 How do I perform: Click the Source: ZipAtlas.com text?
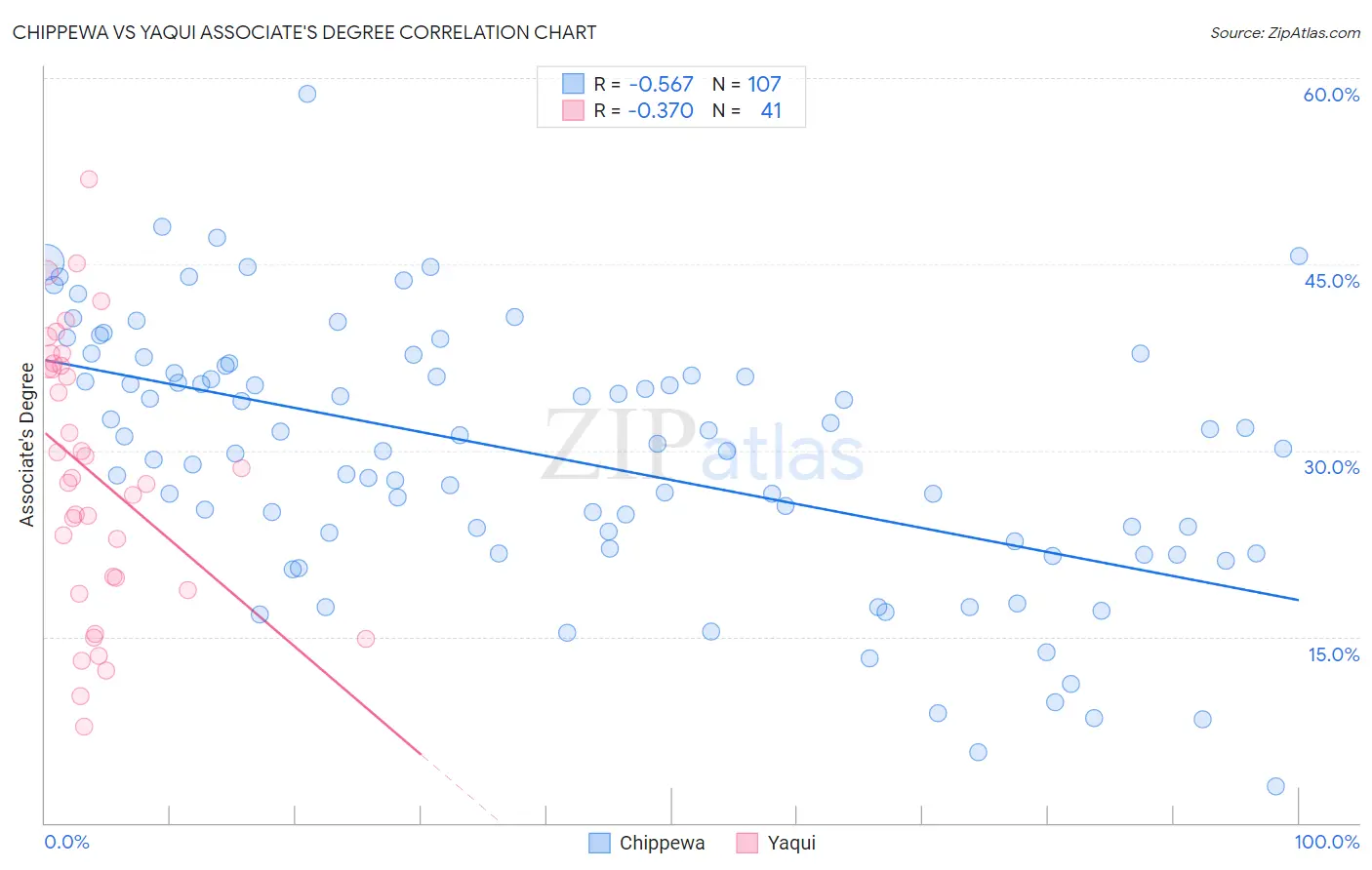click(x=1285, y=32)
